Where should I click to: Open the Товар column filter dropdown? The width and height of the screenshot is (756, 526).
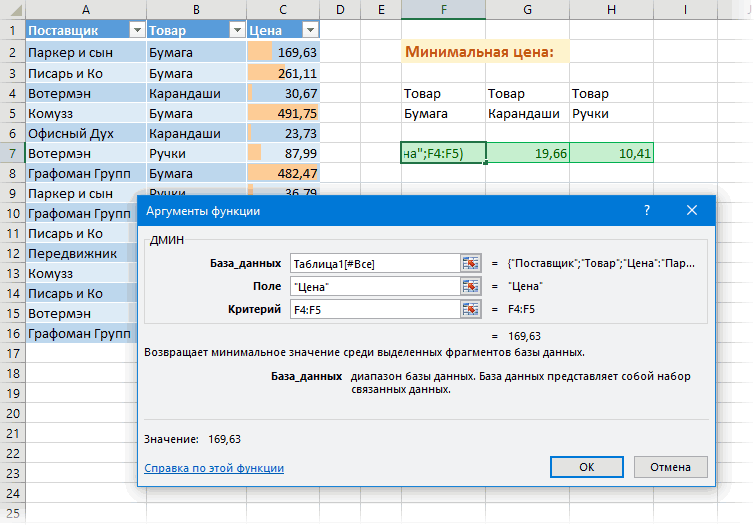237,30
